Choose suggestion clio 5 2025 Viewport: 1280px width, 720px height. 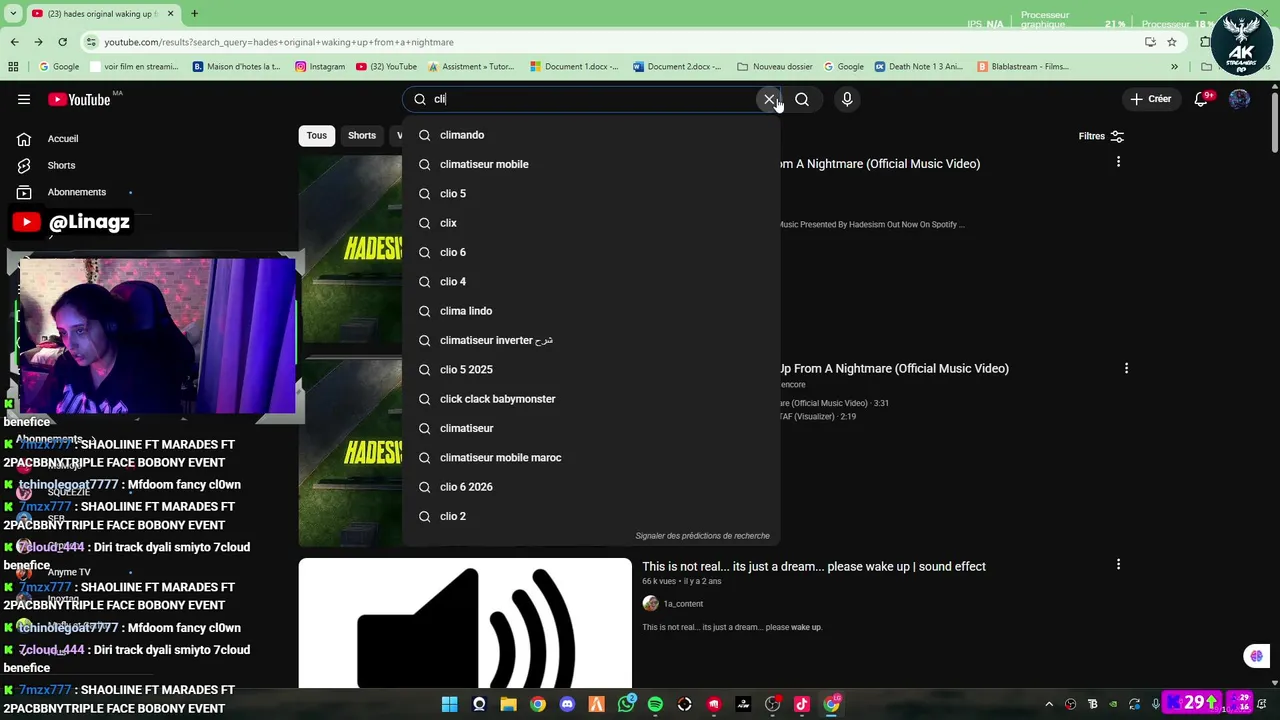pyautogui.click(x=591, y=370)
